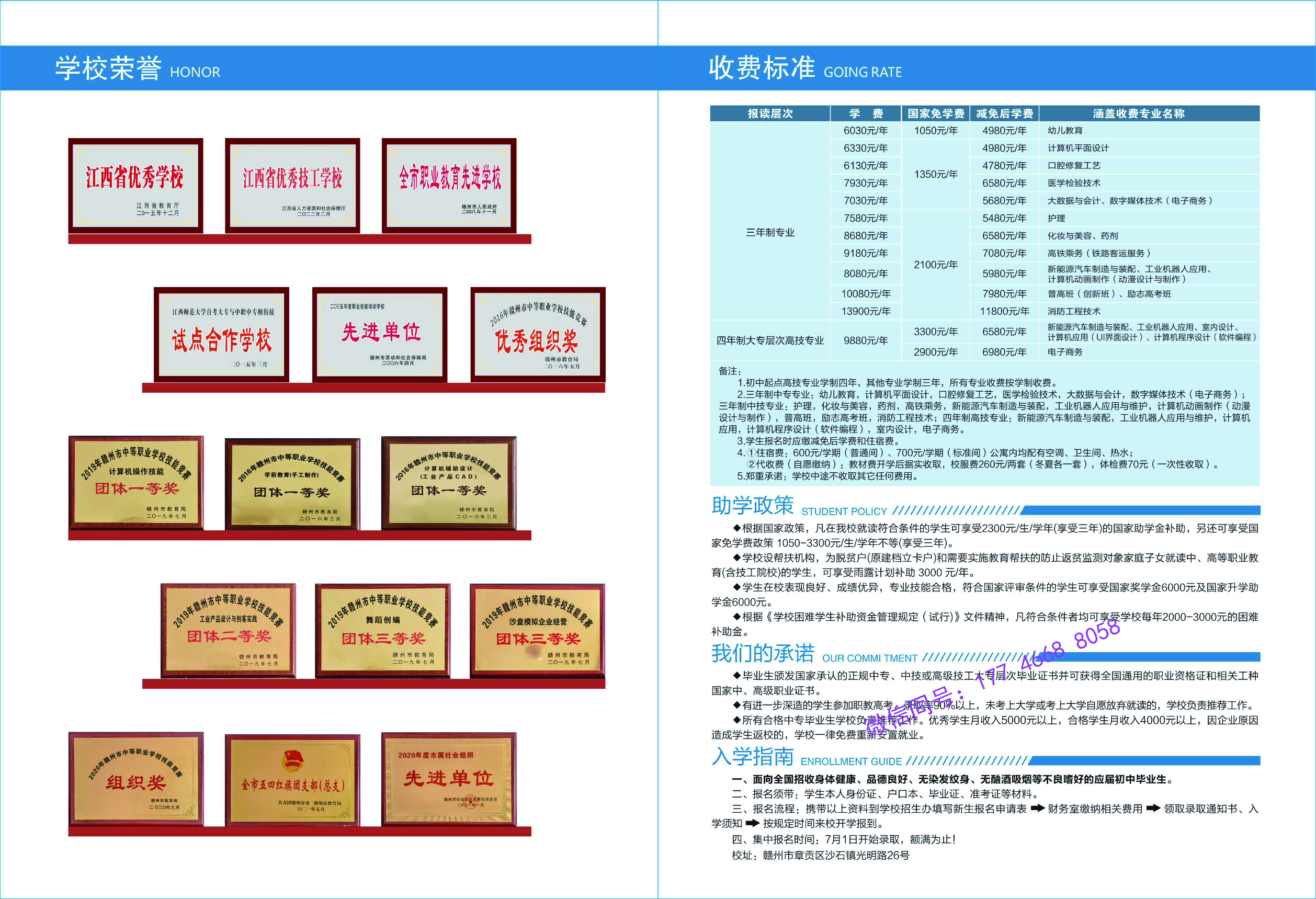The height and width of the screenshot is (899, 1316).
Task: Click the 13900元/年 tuition cell
Action: click(865, 311)
